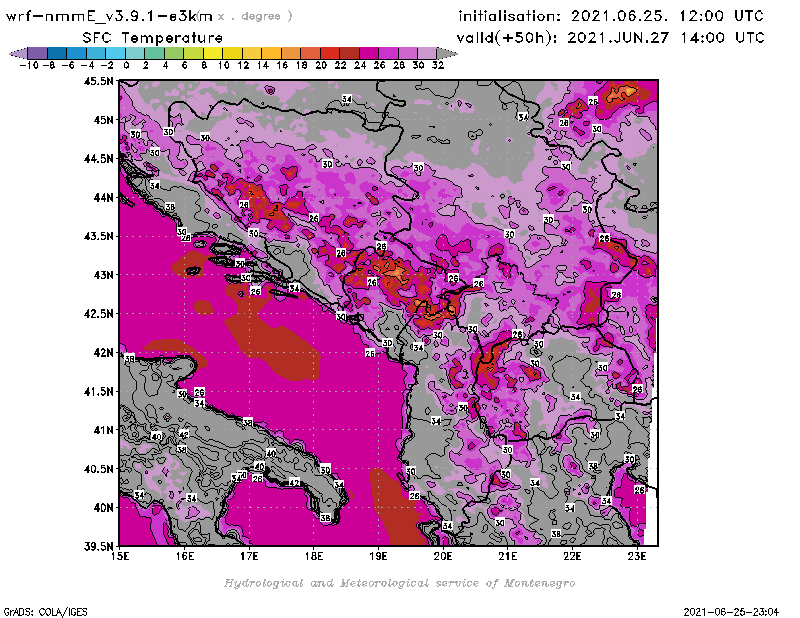This screenshot has width=800, height=618.
Task: Click the 23E longitude axis label
Action: tap(636, 557)
